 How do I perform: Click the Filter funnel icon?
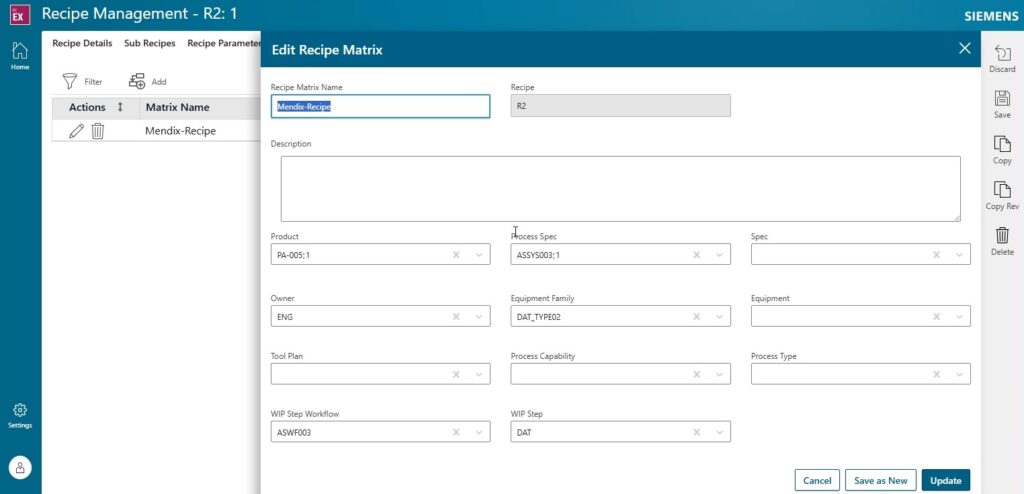coord(71,82)
